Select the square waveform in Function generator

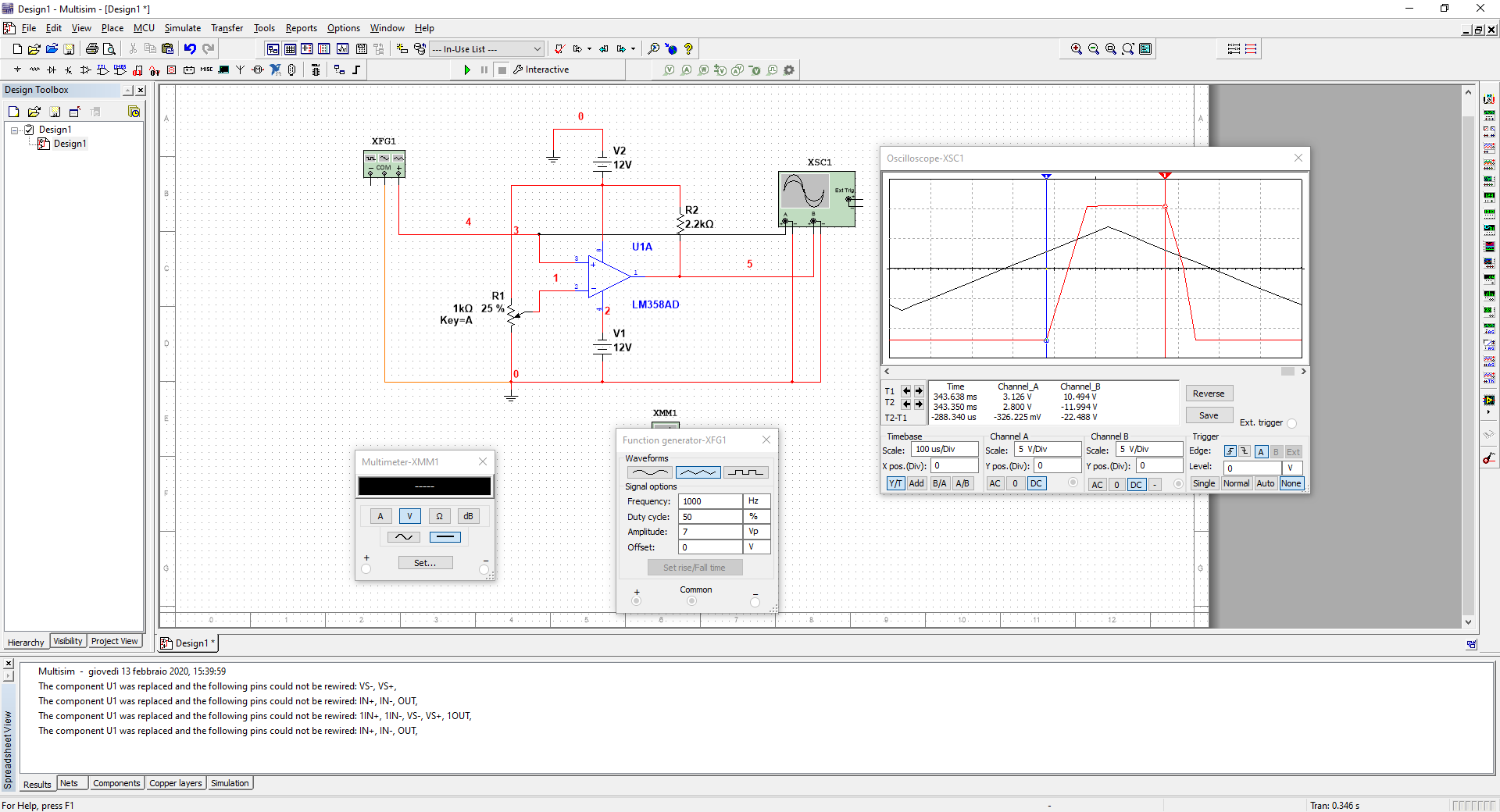745,472
